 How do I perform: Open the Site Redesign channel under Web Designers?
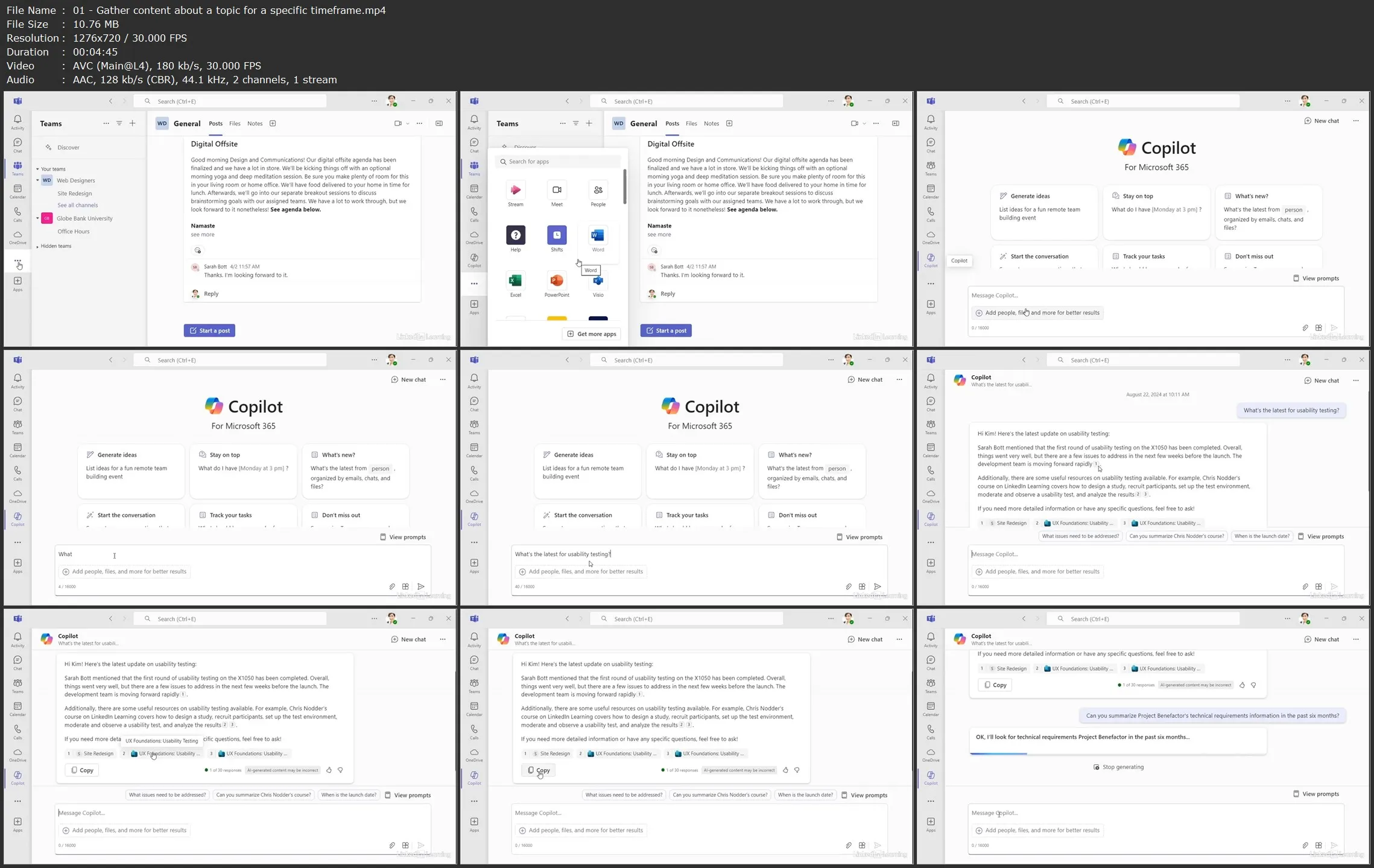tap(75, 194)
